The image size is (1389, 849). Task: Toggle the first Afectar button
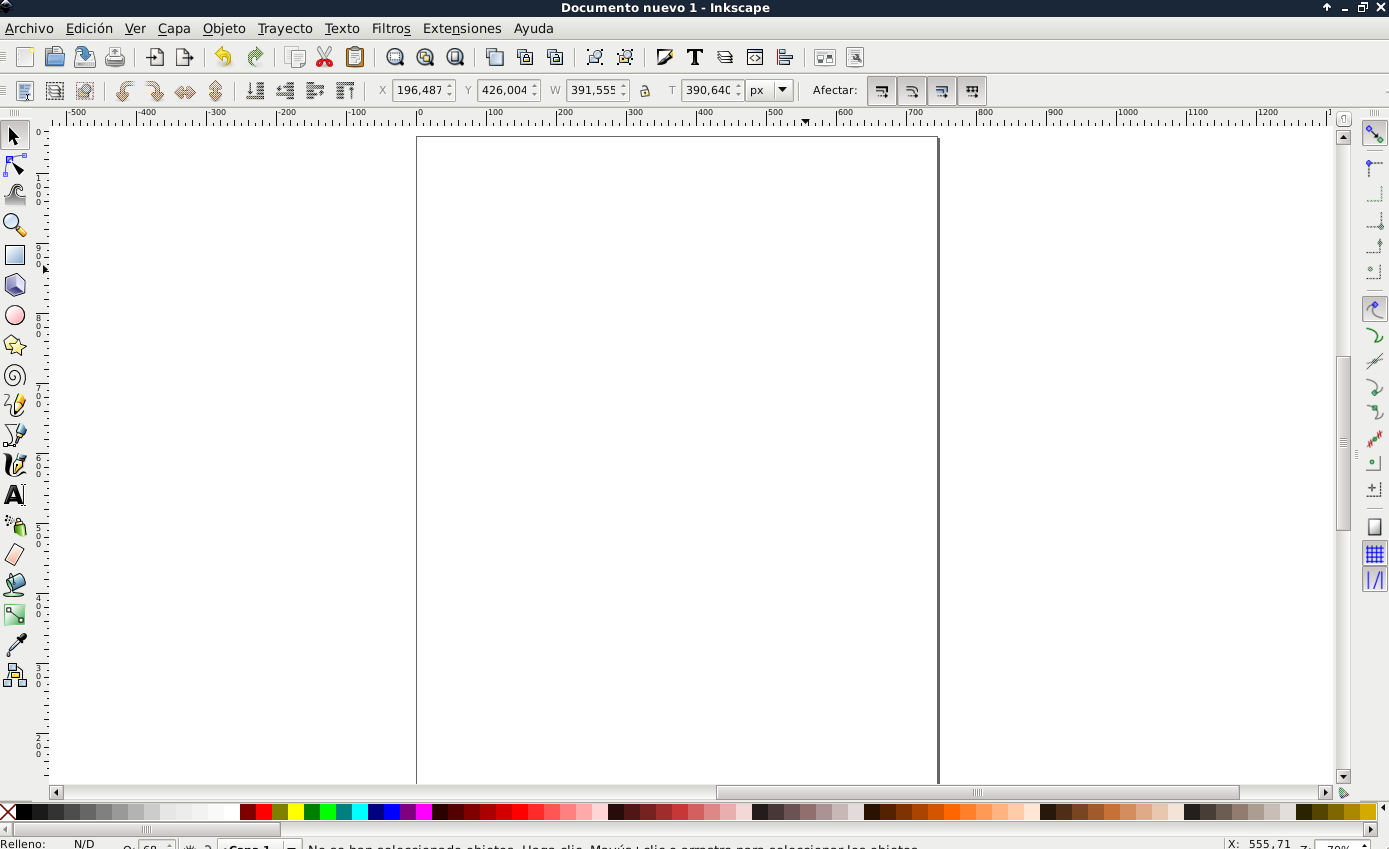[x=882, y=91]
